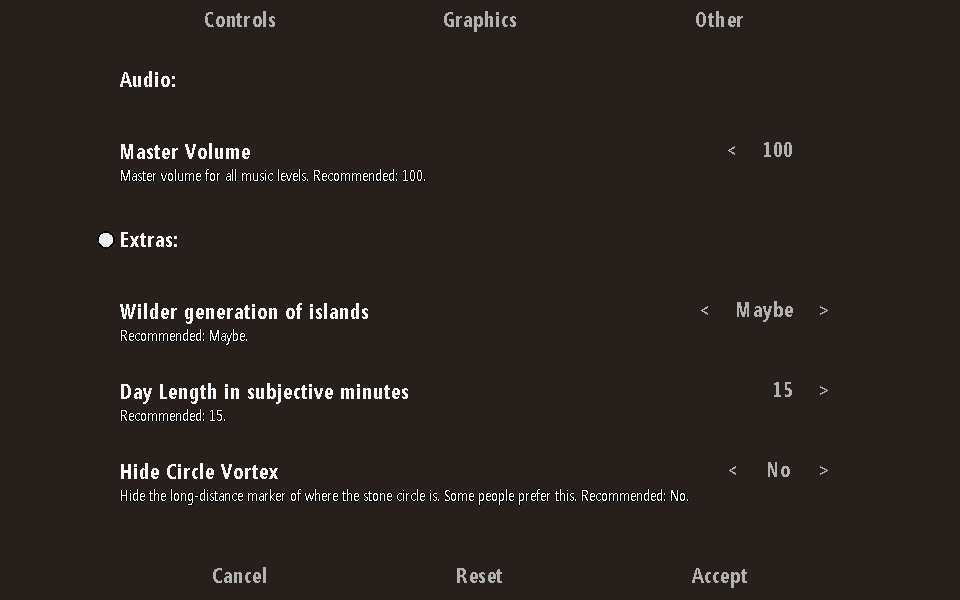The width and height of the screenshot is (960, 600).
Task: Cancel the settings changes
Action: pos(240,576)
